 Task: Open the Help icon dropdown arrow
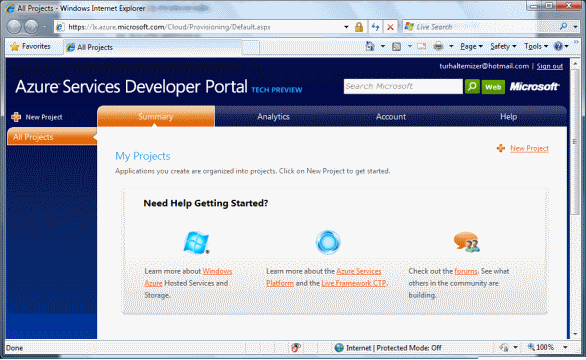point(567,46)
